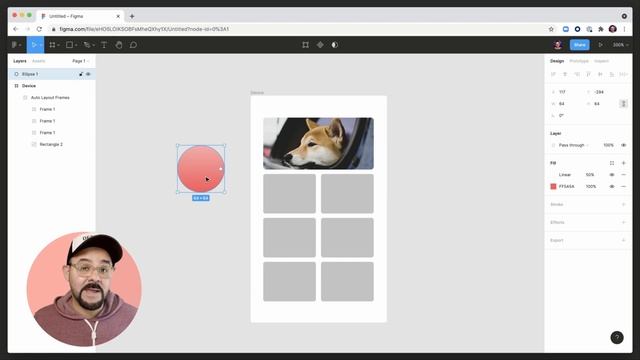This screenshot has width=640, height=360.
Task: Select the Move tool
Action: 33,45
